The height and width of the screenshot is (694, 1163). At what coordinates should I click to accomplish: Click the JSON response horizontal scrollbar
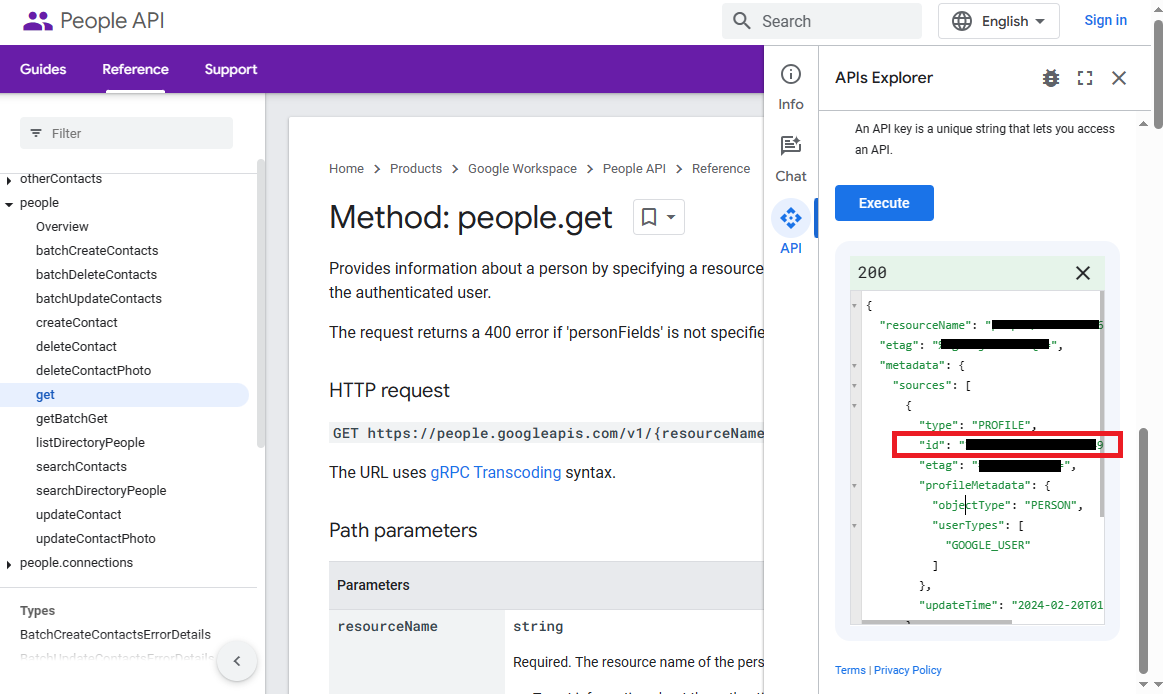[938, 622]
